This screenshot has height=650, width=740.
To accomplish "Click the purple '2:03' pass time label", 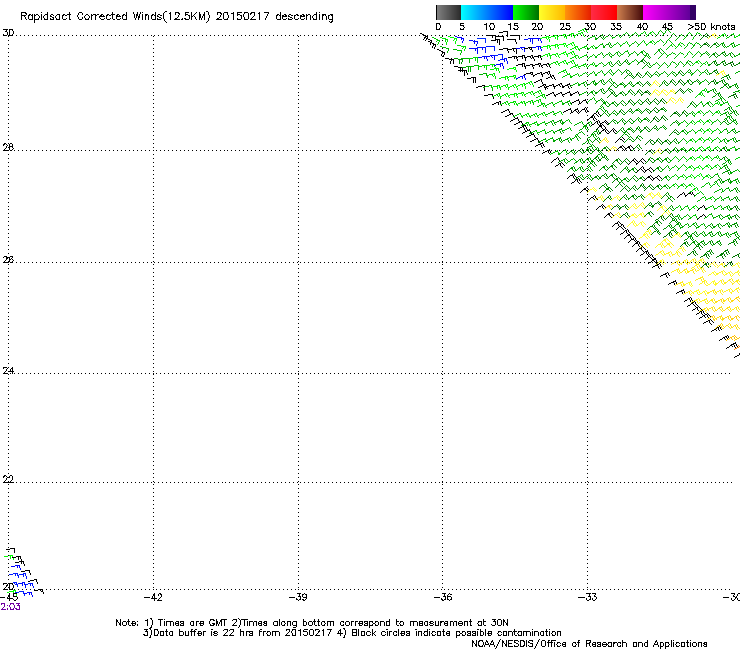I will 10,607.
